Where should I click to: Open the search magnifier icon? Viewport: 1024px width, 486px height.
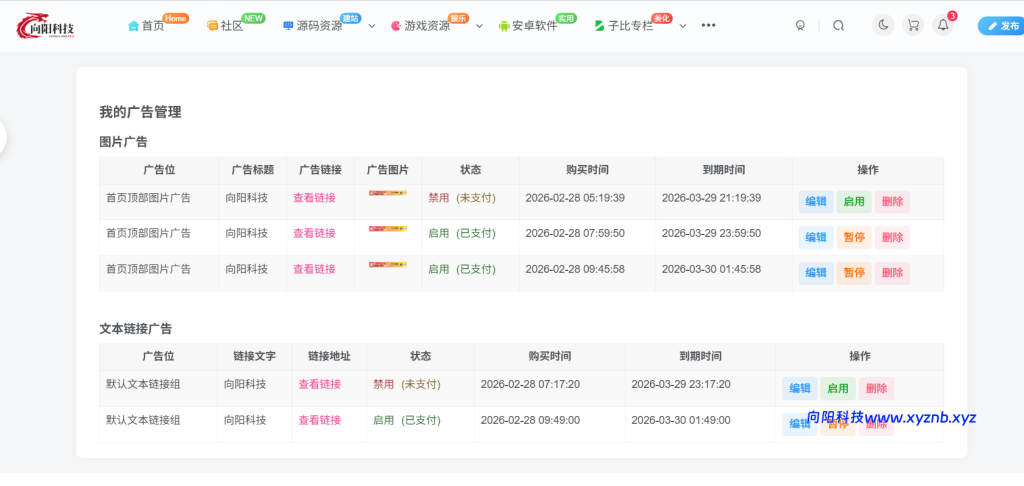(839, 25)
